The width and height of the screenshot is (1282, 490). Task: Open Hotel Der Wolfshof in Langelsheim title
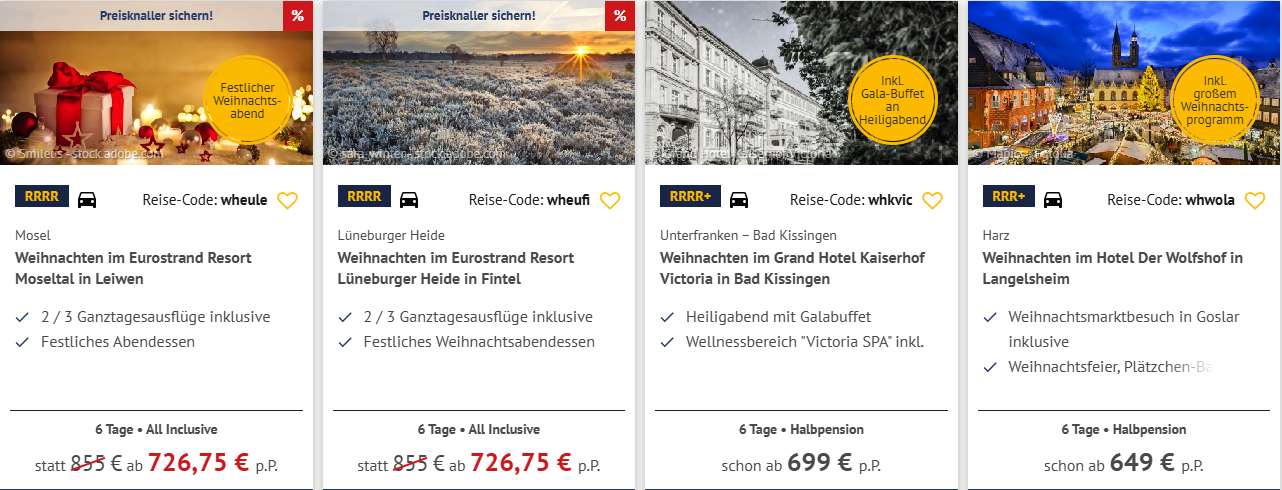1113,268
